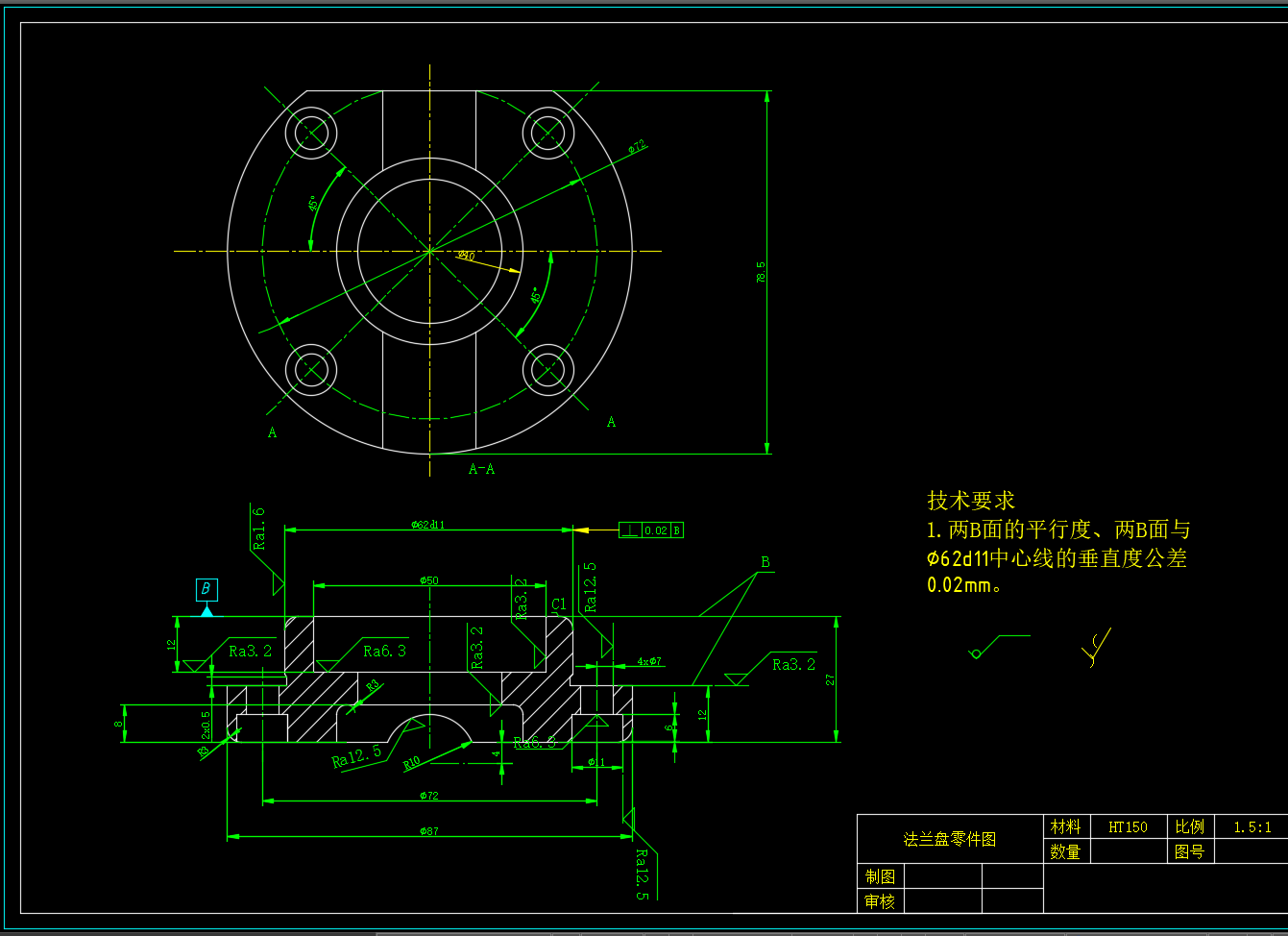Image resolution: width=1288 pixels, height=936 pixels.
Task: Select the yellow roughness symbol below notes
Action: 1096,650
